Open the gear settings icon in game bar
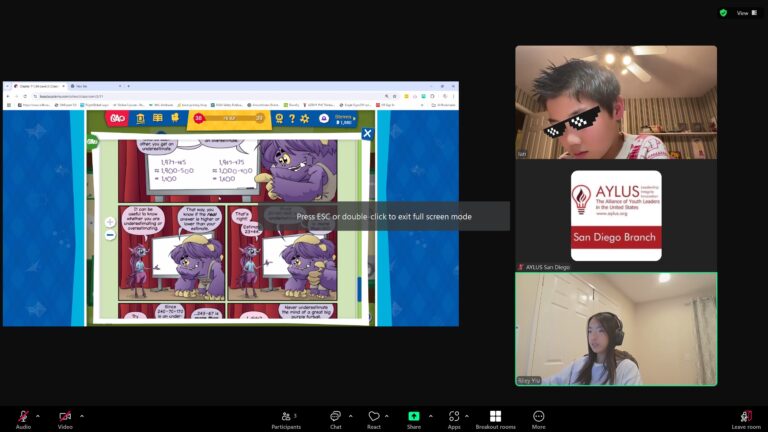Screen dimensions: 768x432 (x=305, y=119)
